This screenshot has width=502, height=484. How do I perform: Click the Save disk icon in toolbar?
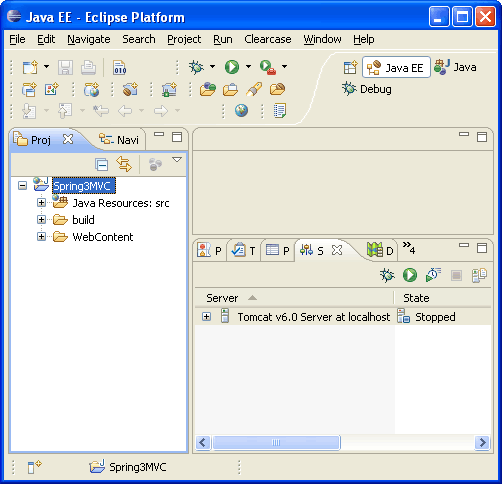tap(65, 67)
